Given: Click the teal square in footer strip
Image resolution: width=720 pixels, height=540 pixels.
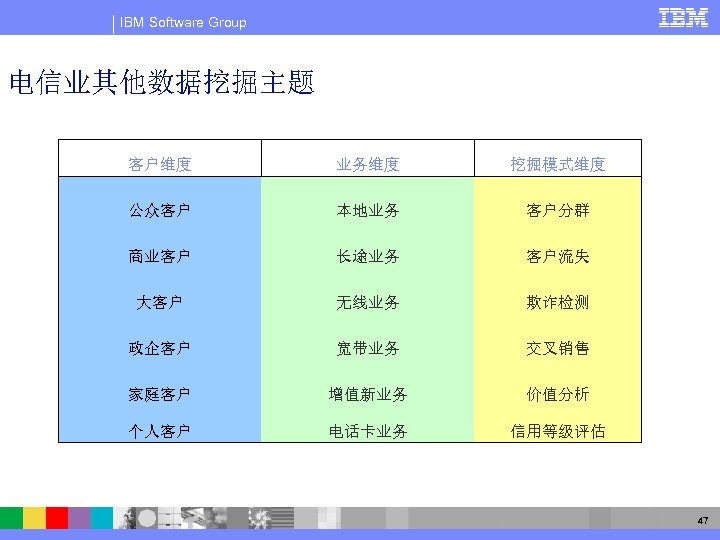Looking at the screenshot, I should click(x=101, y=518).
